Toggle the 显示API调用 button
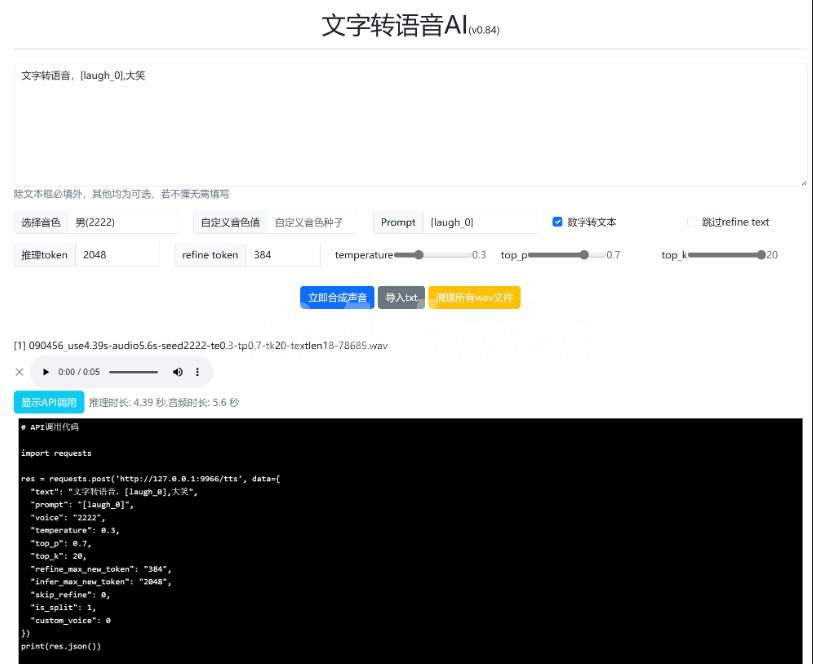This screenshot has width=813, height=664. pyautogui.click(x=49, y=402)
